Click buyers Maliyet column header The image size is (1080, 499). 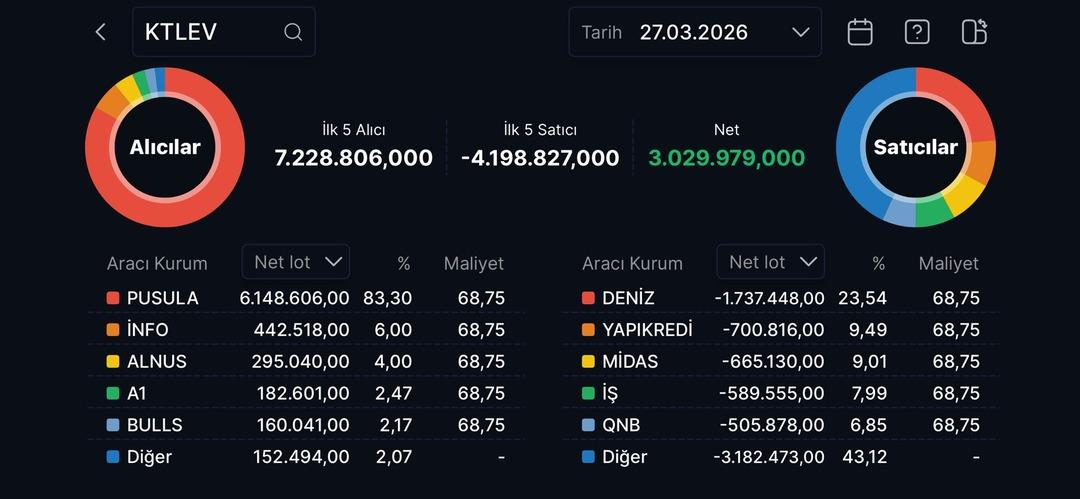coord(474,264)
